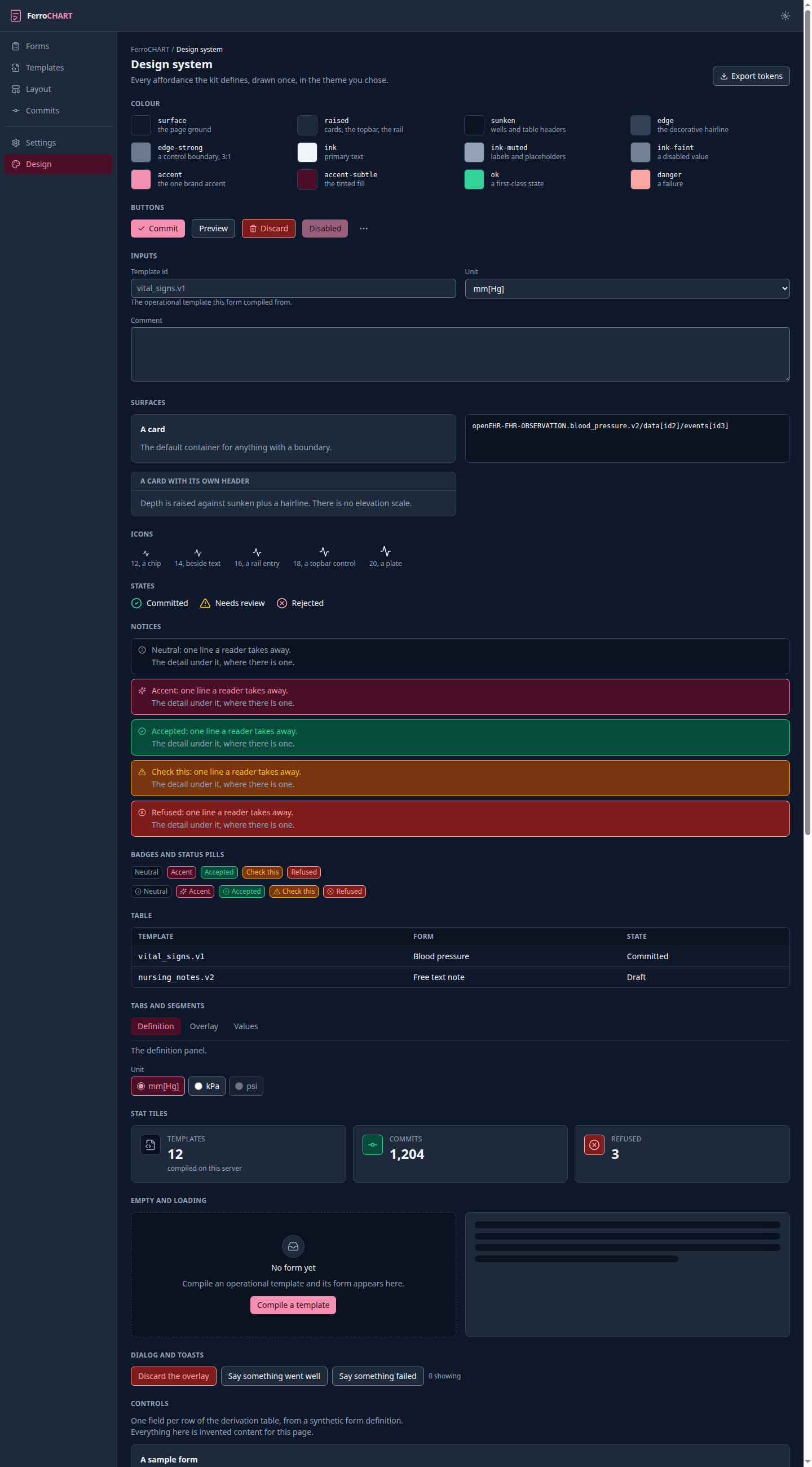Click the Layout grid icon in sidebar

[x=16, y=89]
